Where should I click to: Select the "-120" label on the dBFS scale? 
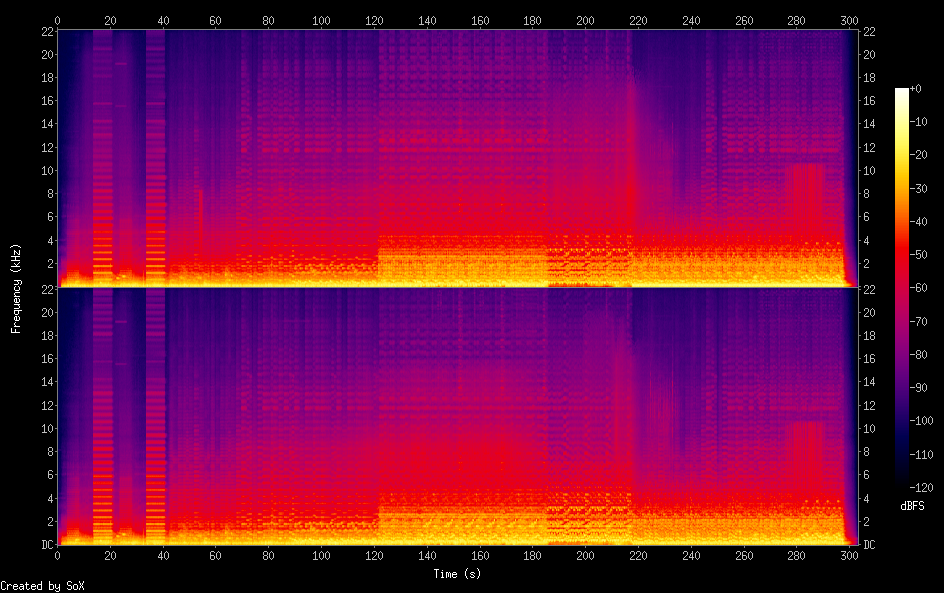click(921, 487)
